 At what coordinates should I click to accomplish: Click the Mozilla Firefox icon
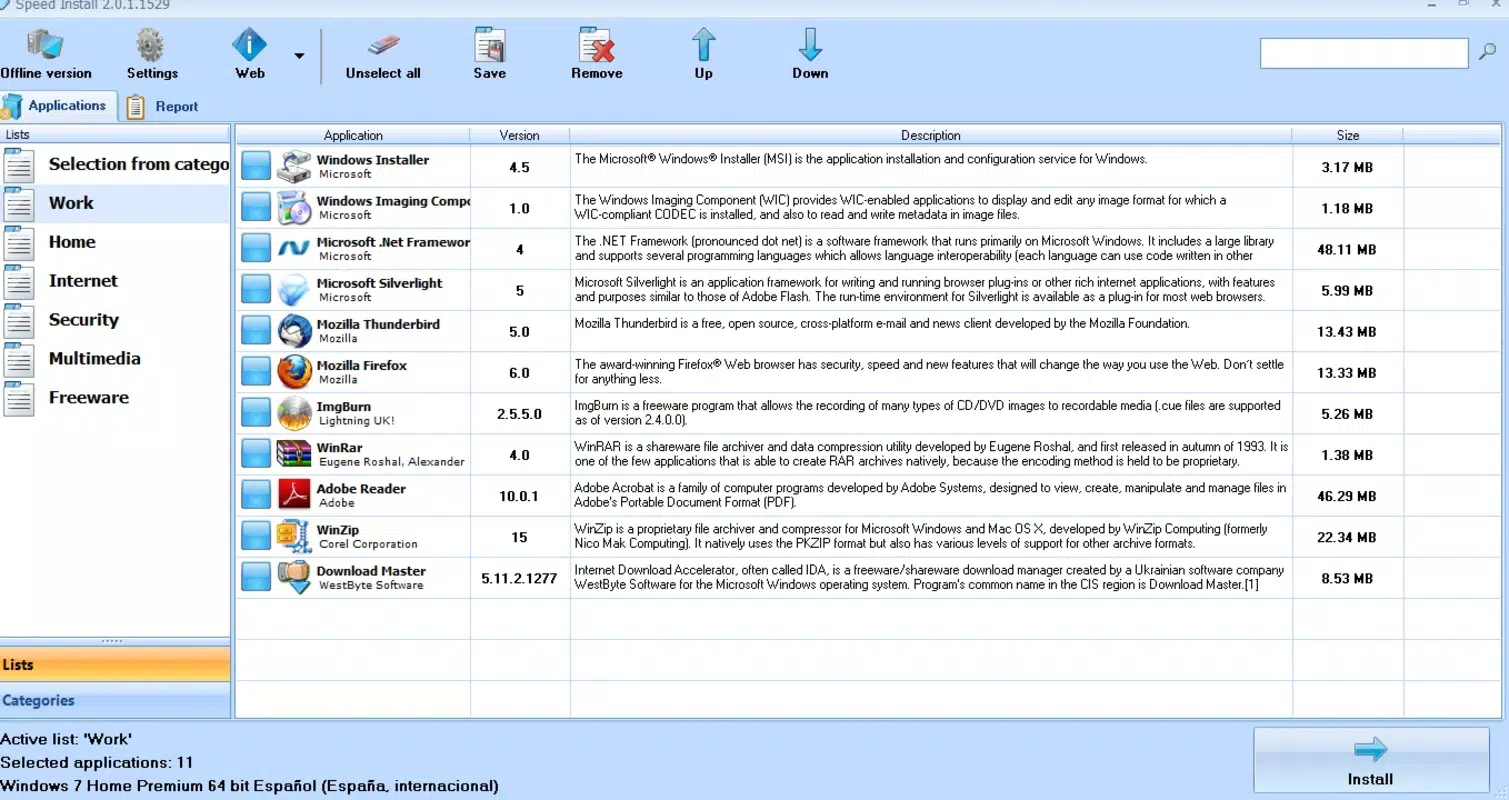click(x=294, y=371)
